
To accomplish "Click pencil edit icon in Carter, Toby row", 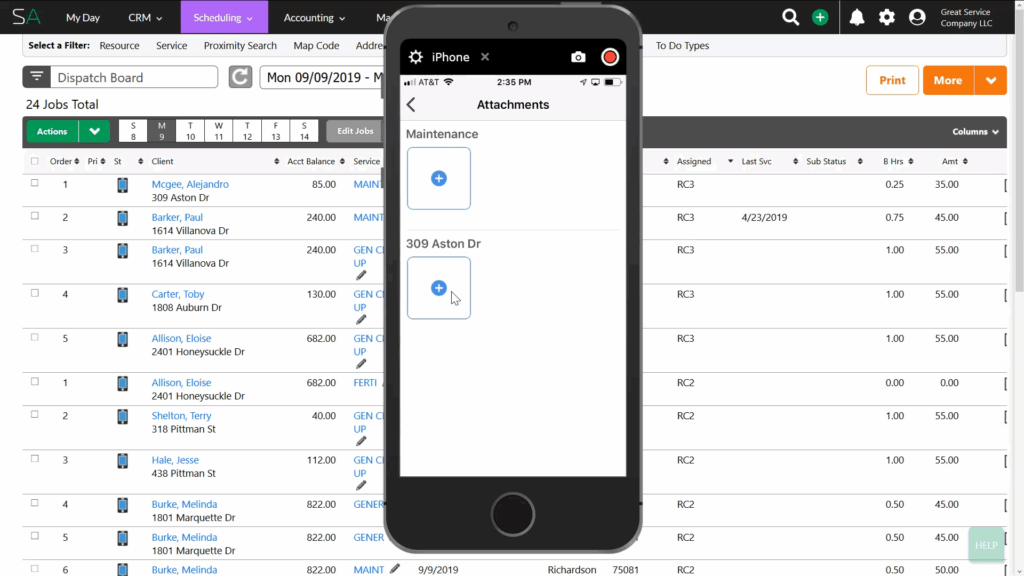I will click(361, 319).
